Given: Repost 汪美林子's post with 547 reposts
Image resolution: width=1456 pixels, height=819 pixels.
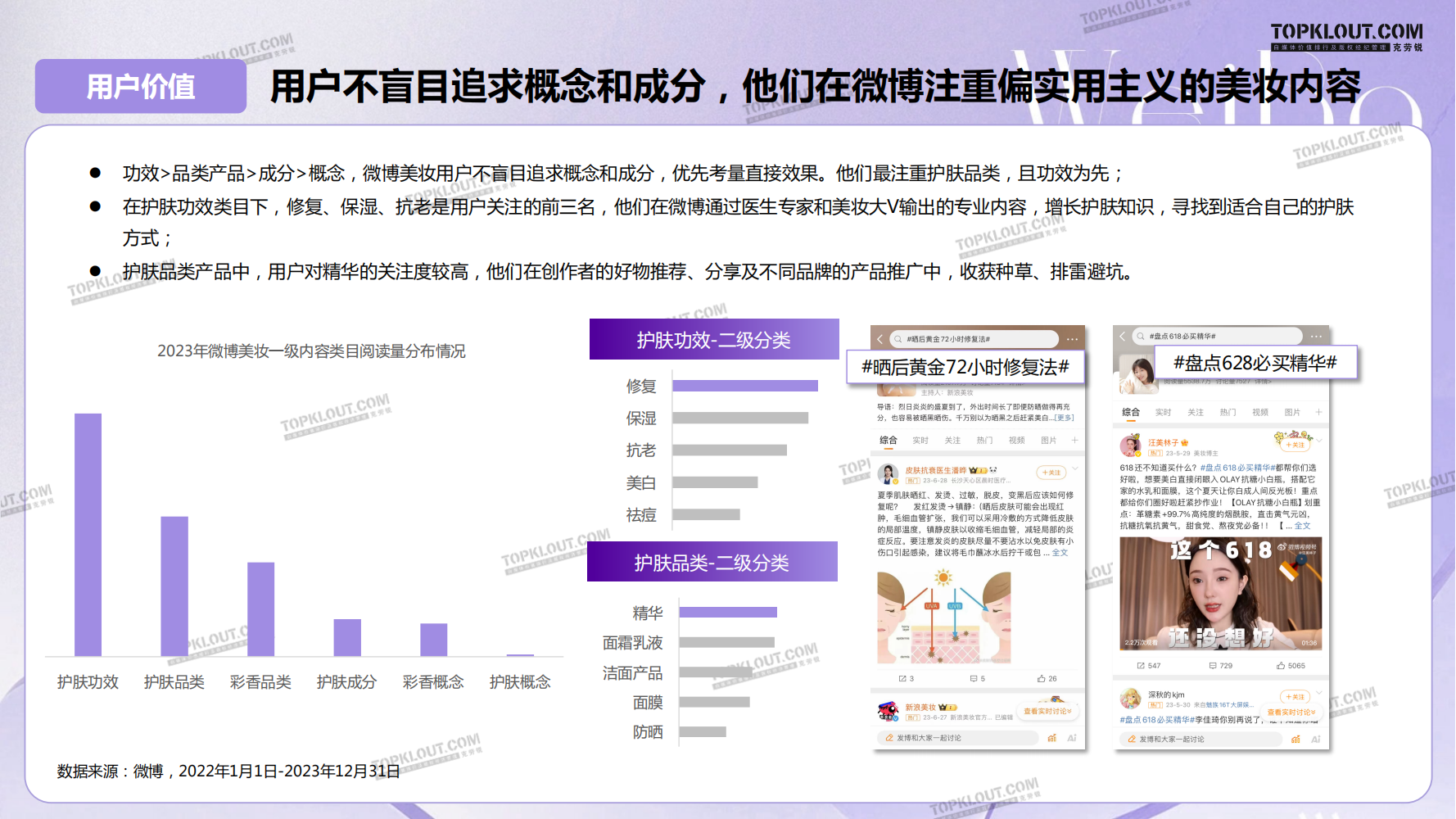Looking at the screenshot, I should pyautogui.click(x=1148, y=666).
